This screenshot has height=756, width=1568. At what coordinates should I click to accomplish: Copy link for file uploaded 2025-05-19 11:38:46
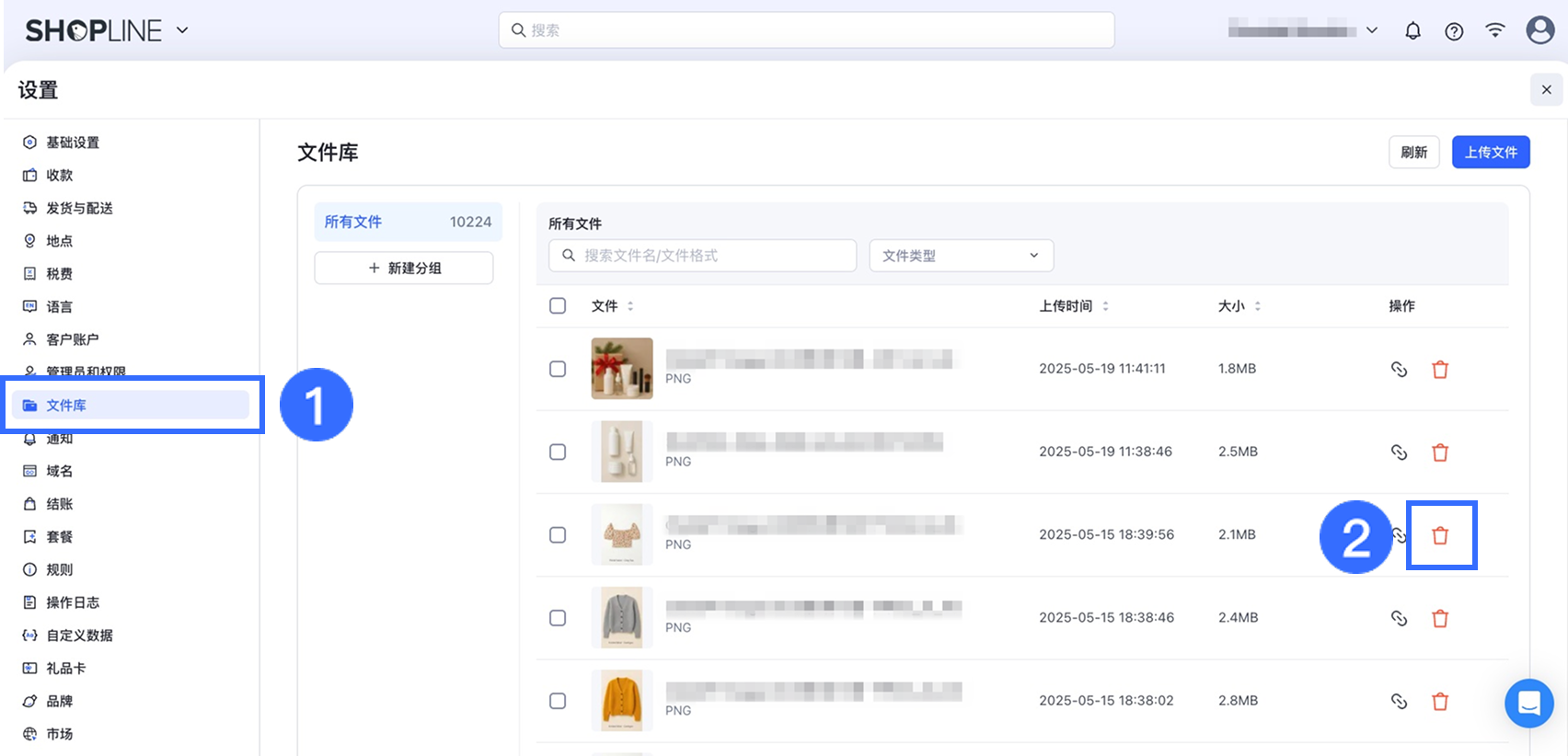[1399, 452]
